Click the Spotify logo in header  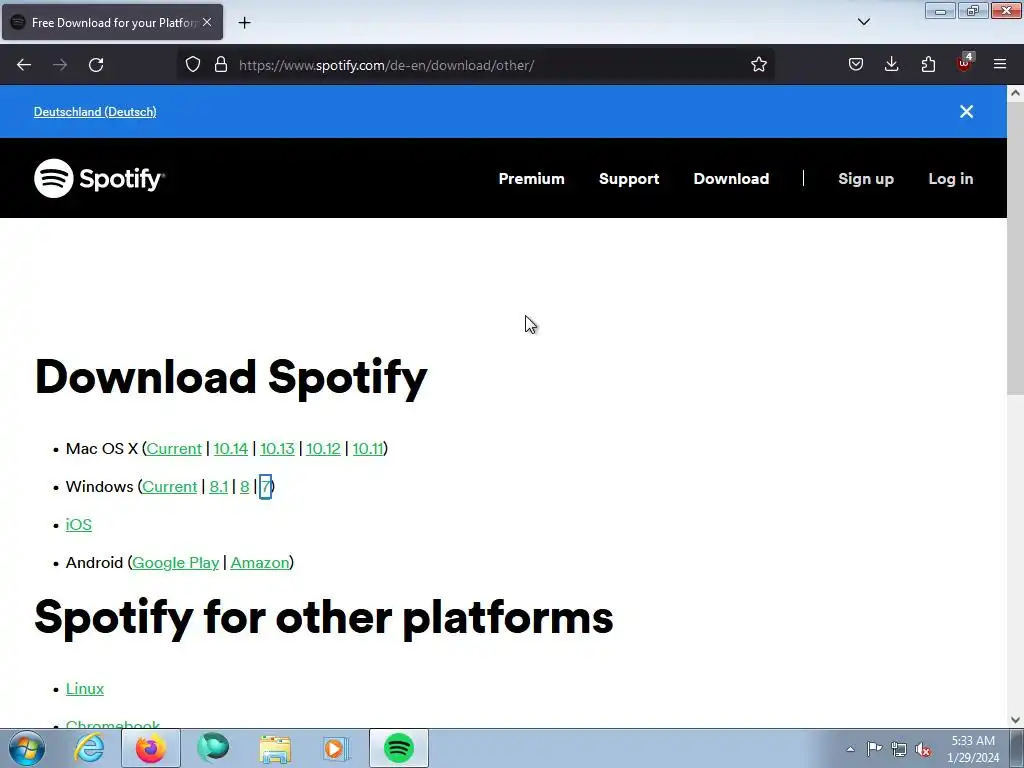tap(99, 178)
